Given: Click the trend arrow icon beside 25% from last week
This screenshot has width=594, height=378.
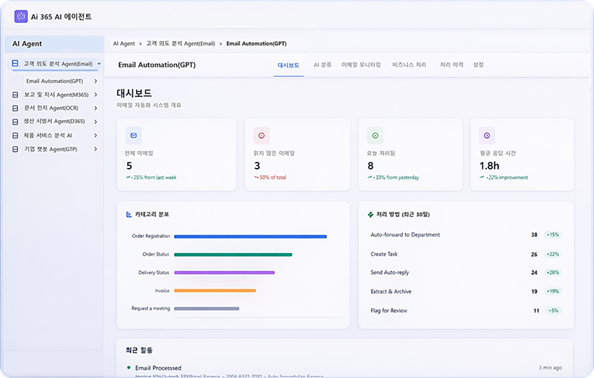Looking at the screenshot, I should click(x=128, y=177).
